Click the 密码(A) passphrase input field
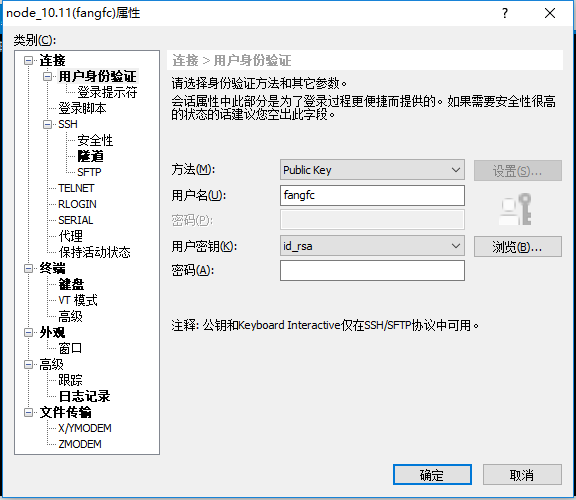The height and width of the screenshot is (500, 576). 372,270
